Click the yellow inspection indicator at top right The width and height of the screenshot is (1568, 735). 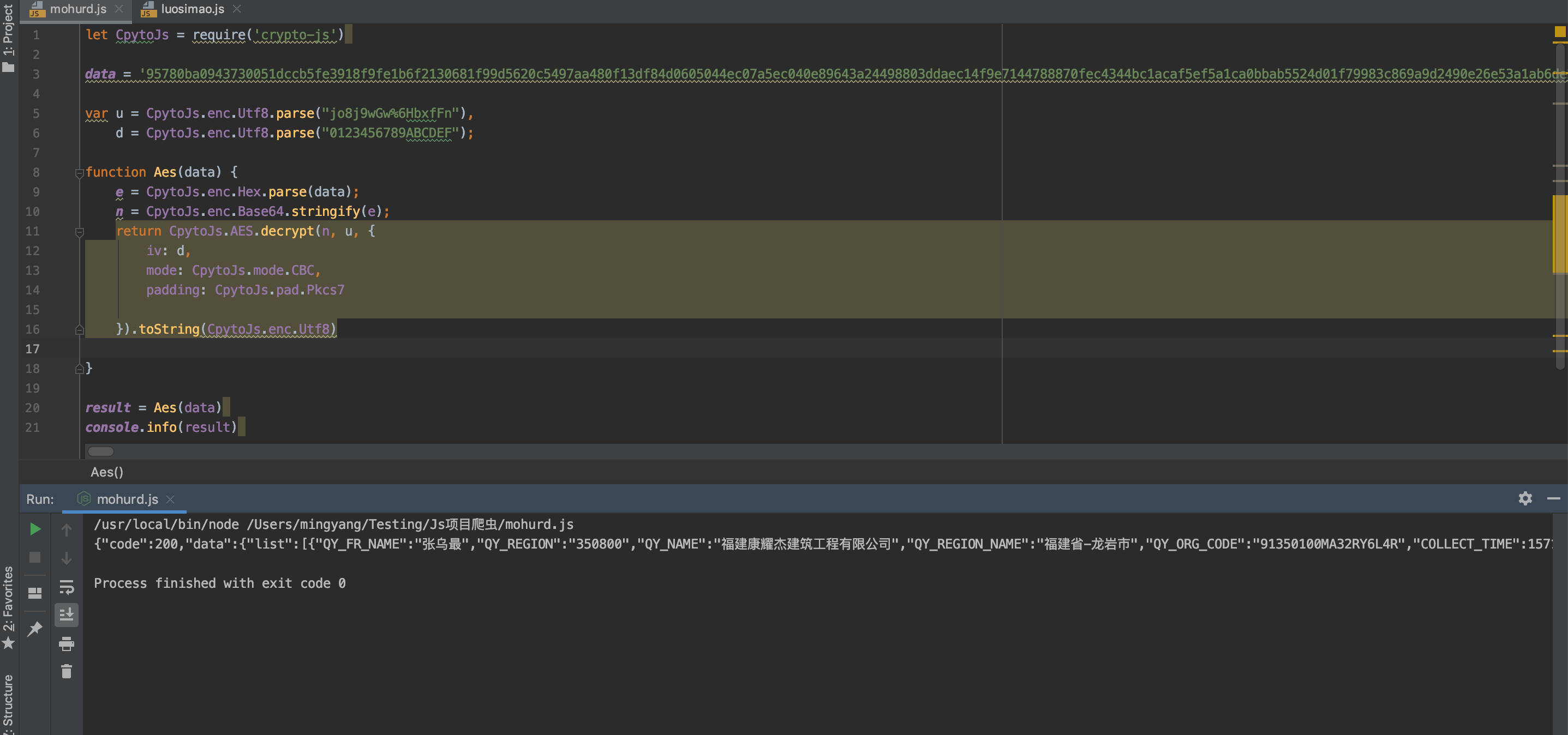(x=1560, y=31)
